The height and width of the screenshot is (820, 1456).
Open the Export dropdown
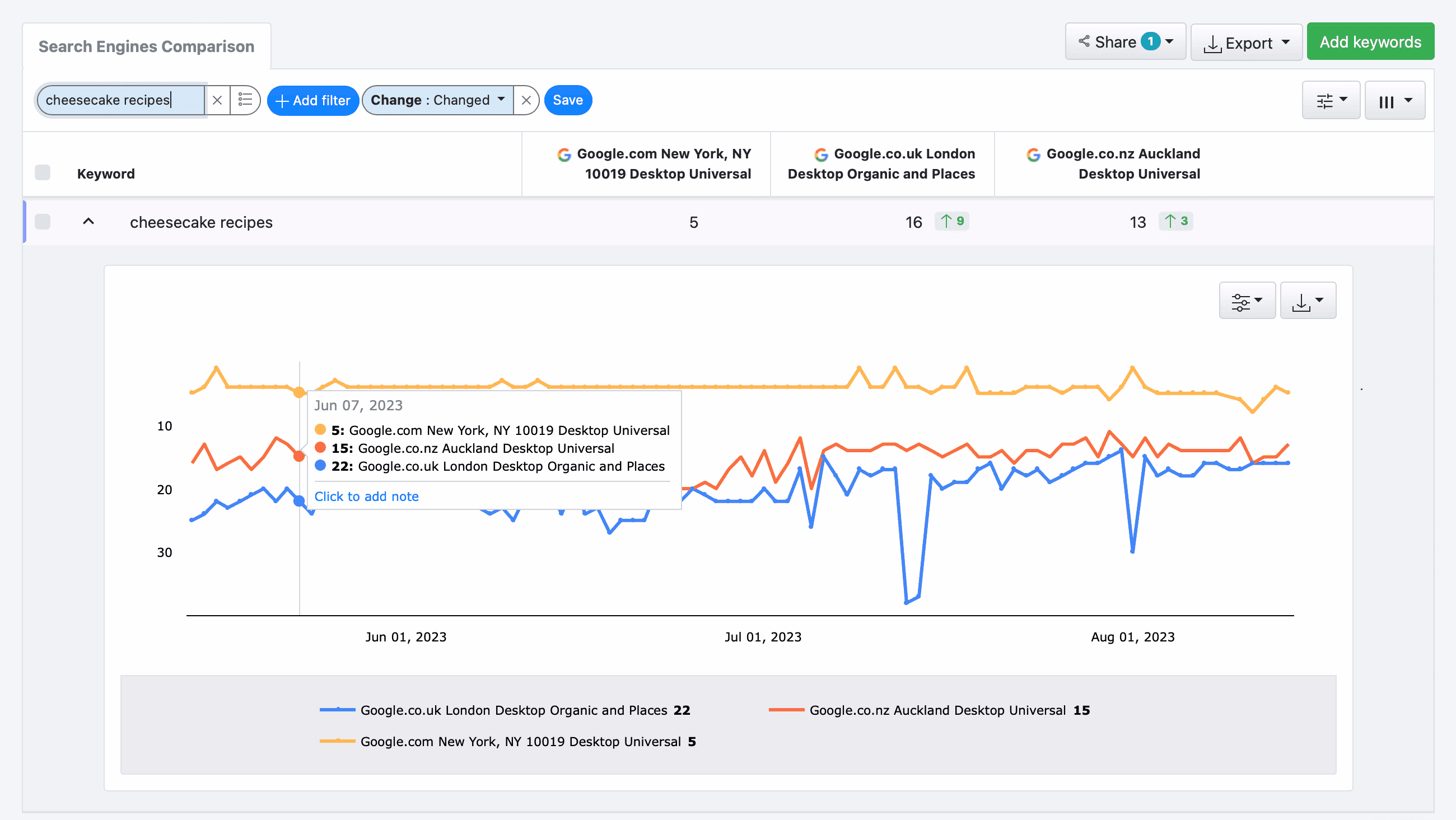point(1246,42)
